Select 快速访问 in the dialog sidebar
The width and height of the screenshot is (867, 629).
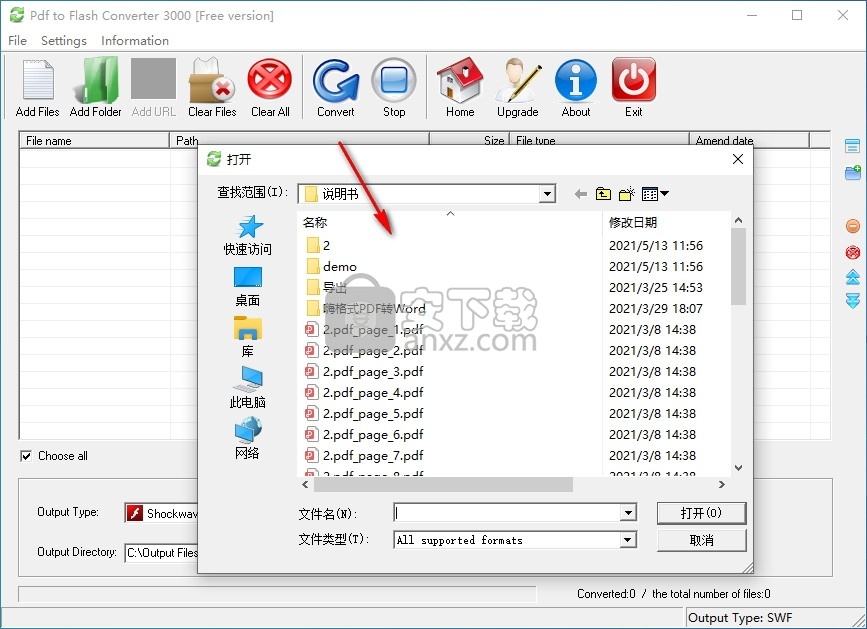point(247,235)
